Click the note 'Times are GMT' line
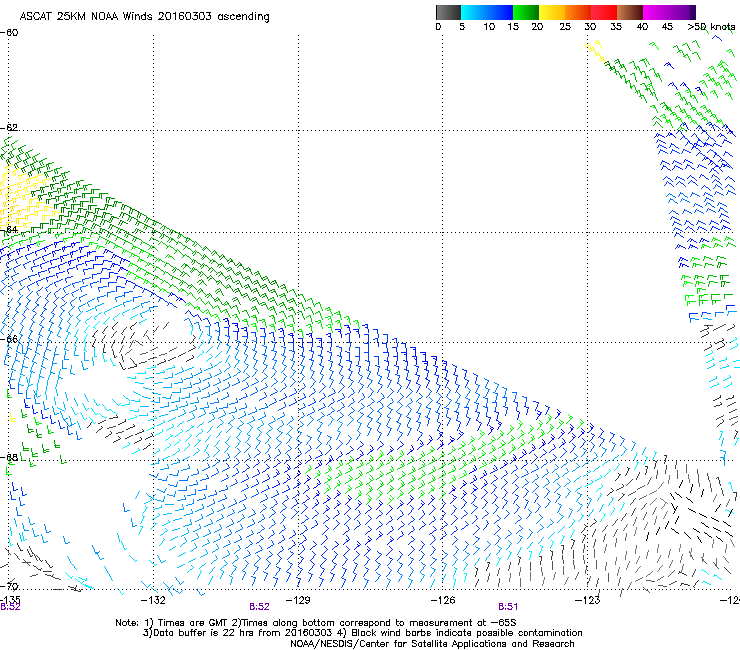 tap(316, 623)
